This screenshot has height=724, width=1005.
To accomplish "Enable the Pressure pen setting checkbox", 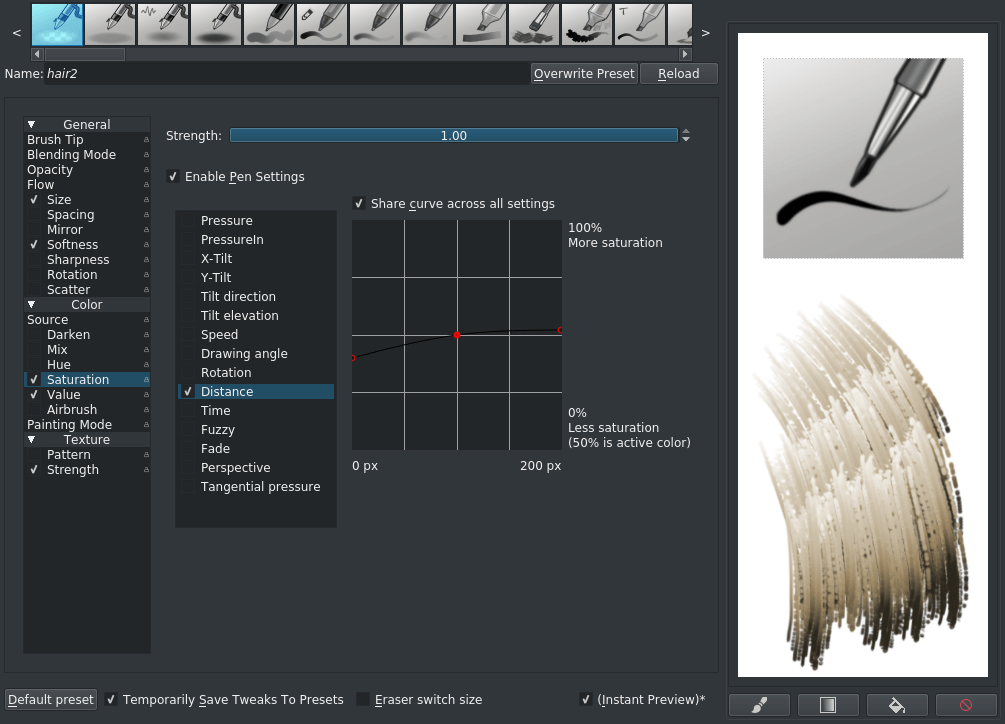I will tap(188, 220).
